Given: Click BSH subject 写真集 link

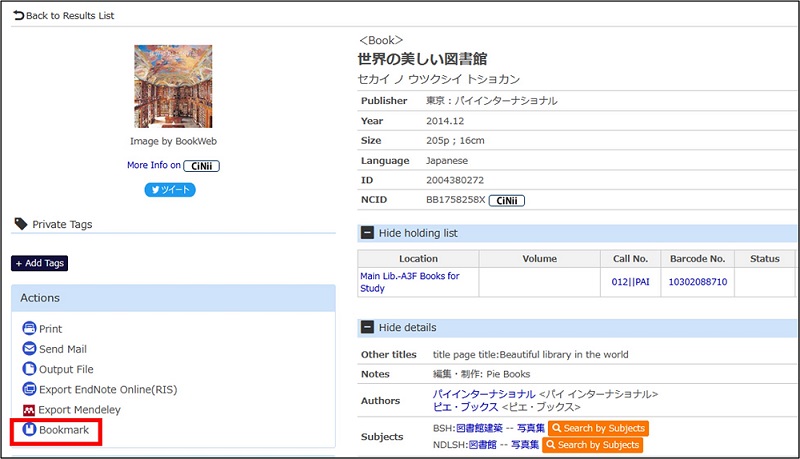Looking at the screenshot, I should pyautogui.click(x=531, y=428).
